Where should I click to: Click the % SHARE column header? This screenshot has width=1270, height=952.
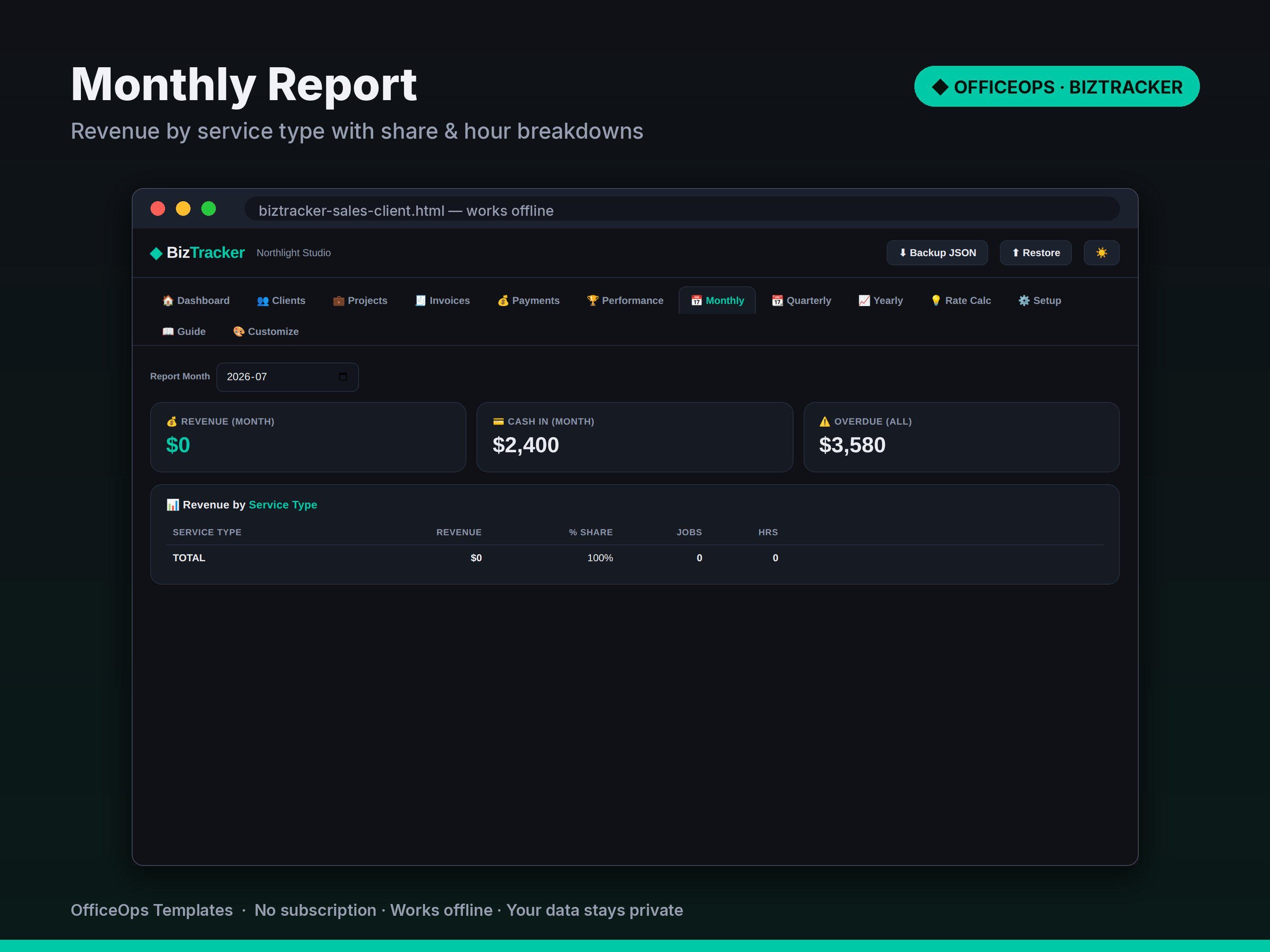(591, 532)
